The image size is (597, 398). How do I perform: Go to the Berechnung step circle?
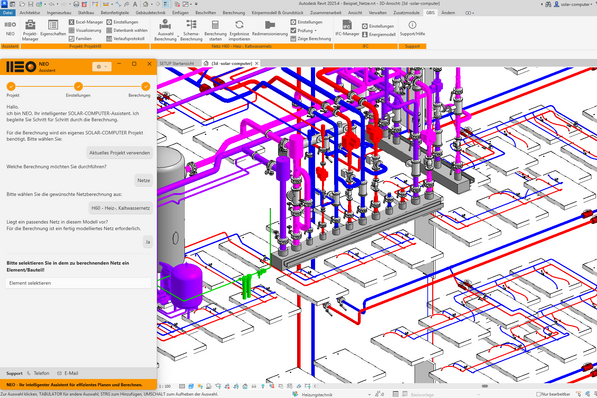[145, 86]
